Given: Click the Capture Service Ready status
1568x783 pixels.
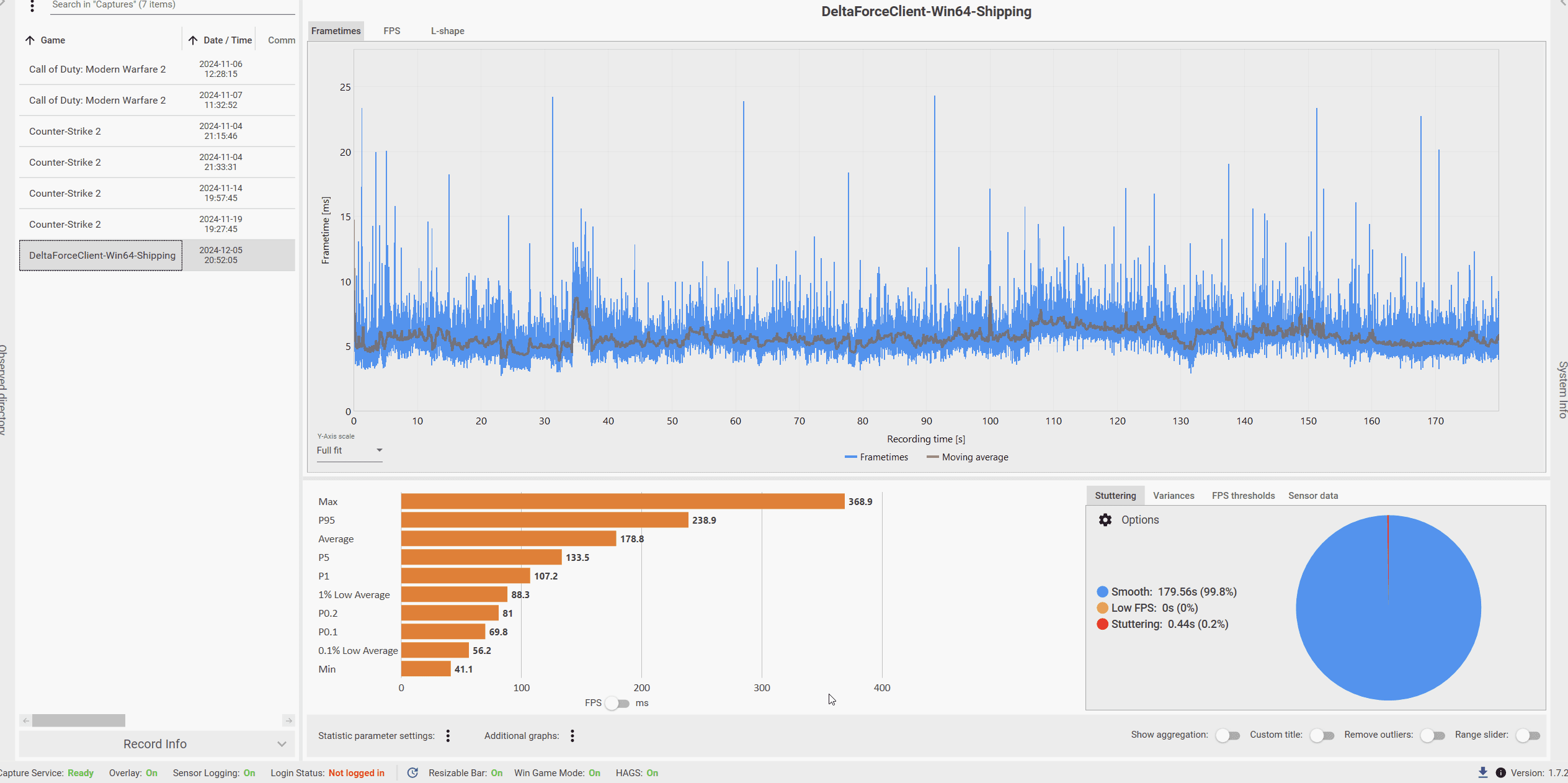Looking at the screenshot, I should coord(47,773).
